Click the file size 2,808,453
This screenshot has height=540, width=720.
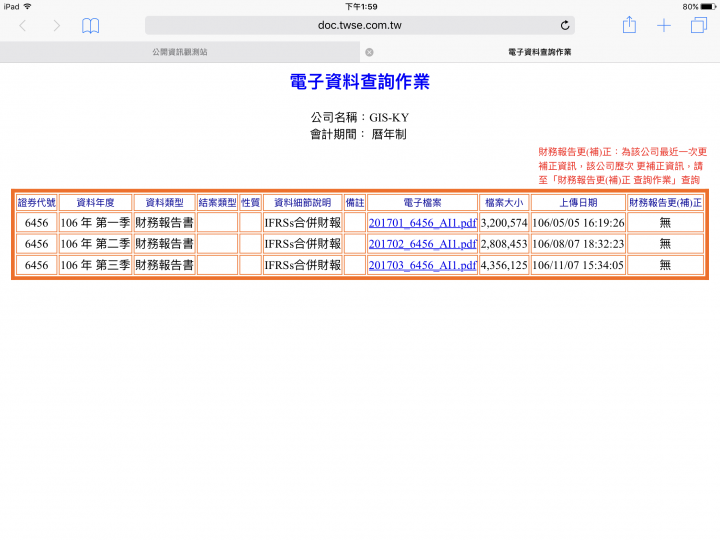[x=504, y=244]
